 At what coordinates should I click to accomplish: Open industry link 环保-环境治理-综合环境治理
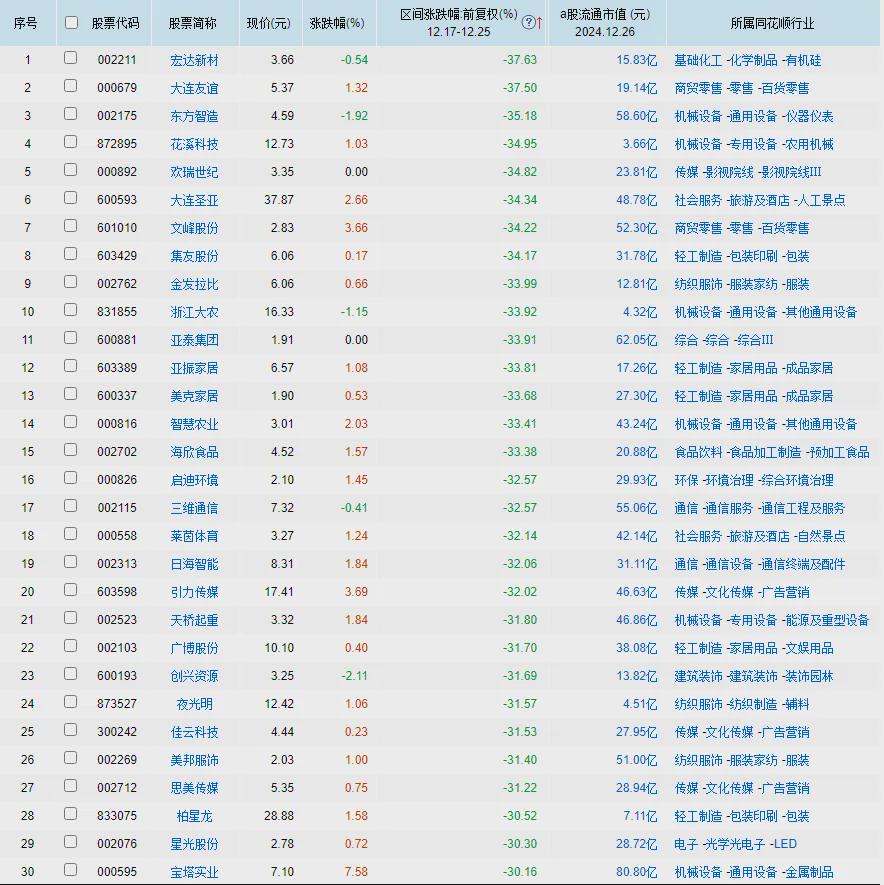tap(754, 480)
